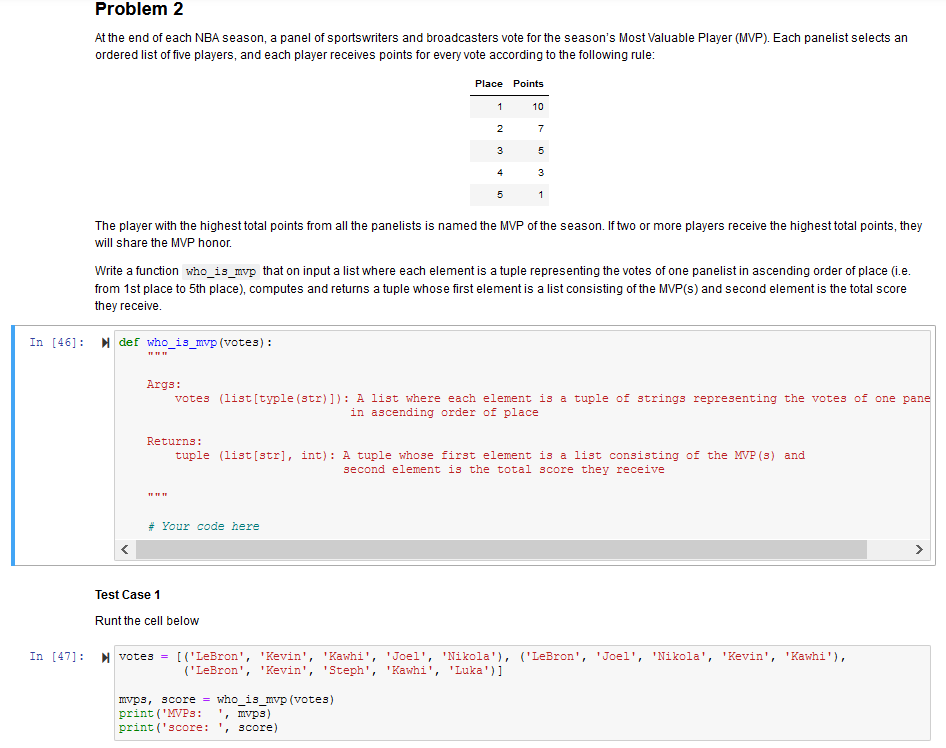Viewport: 946px width, 748px height.
Task: Click the 'Points' table header
Action: pos(528,84)
